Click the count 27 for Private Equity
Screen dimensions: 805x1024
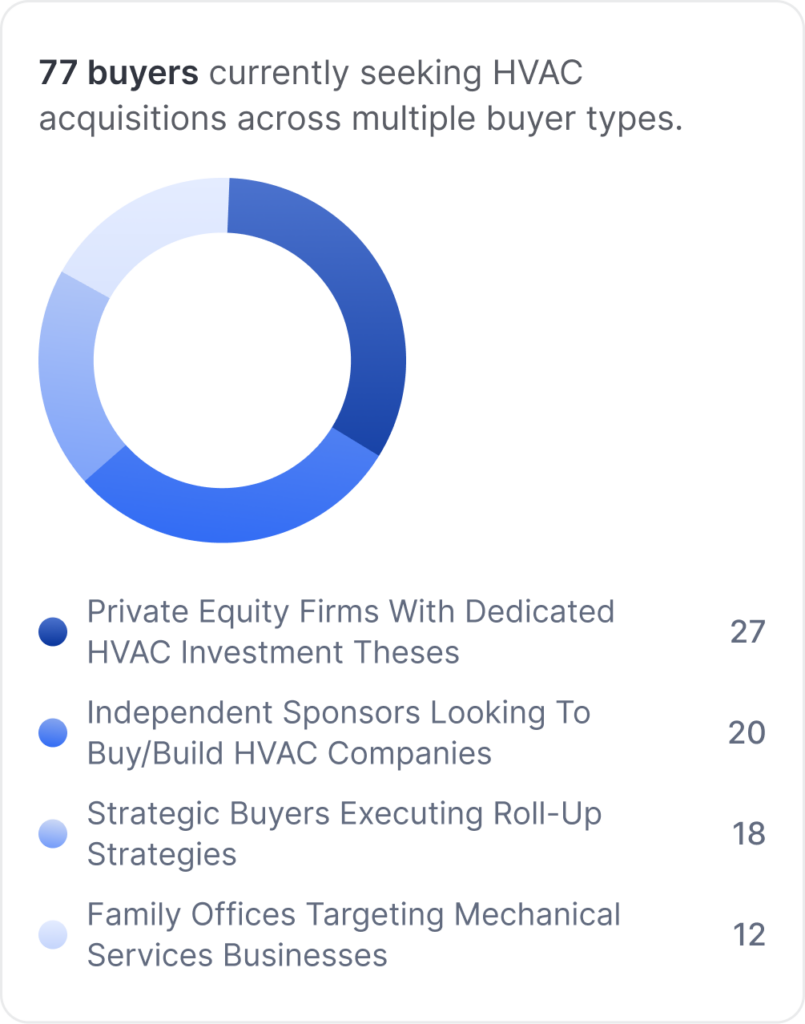(748, 632)
